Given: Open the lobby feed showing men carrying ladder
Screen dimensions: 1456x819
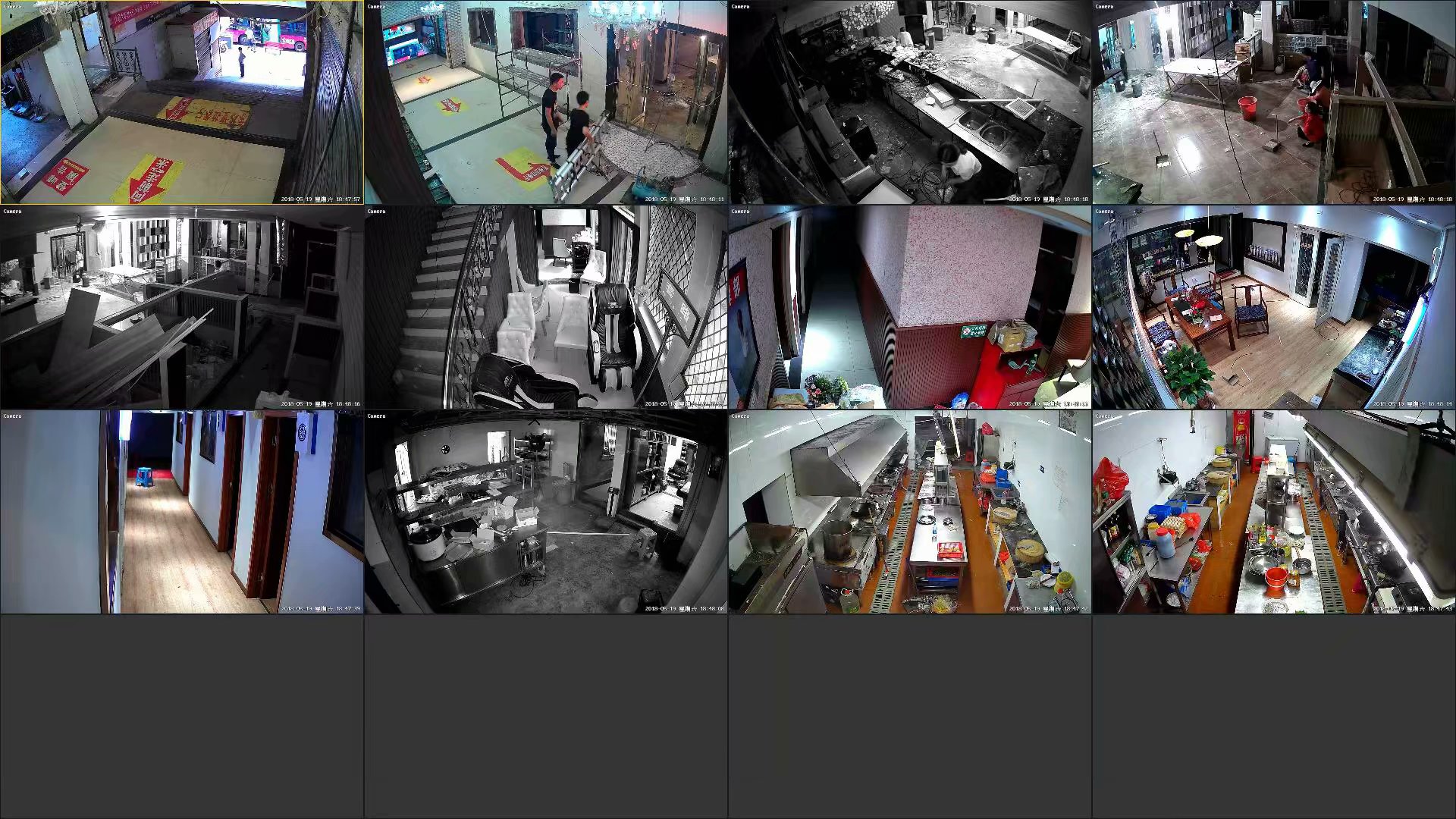Looking at the screenshot, I should 546,102.
